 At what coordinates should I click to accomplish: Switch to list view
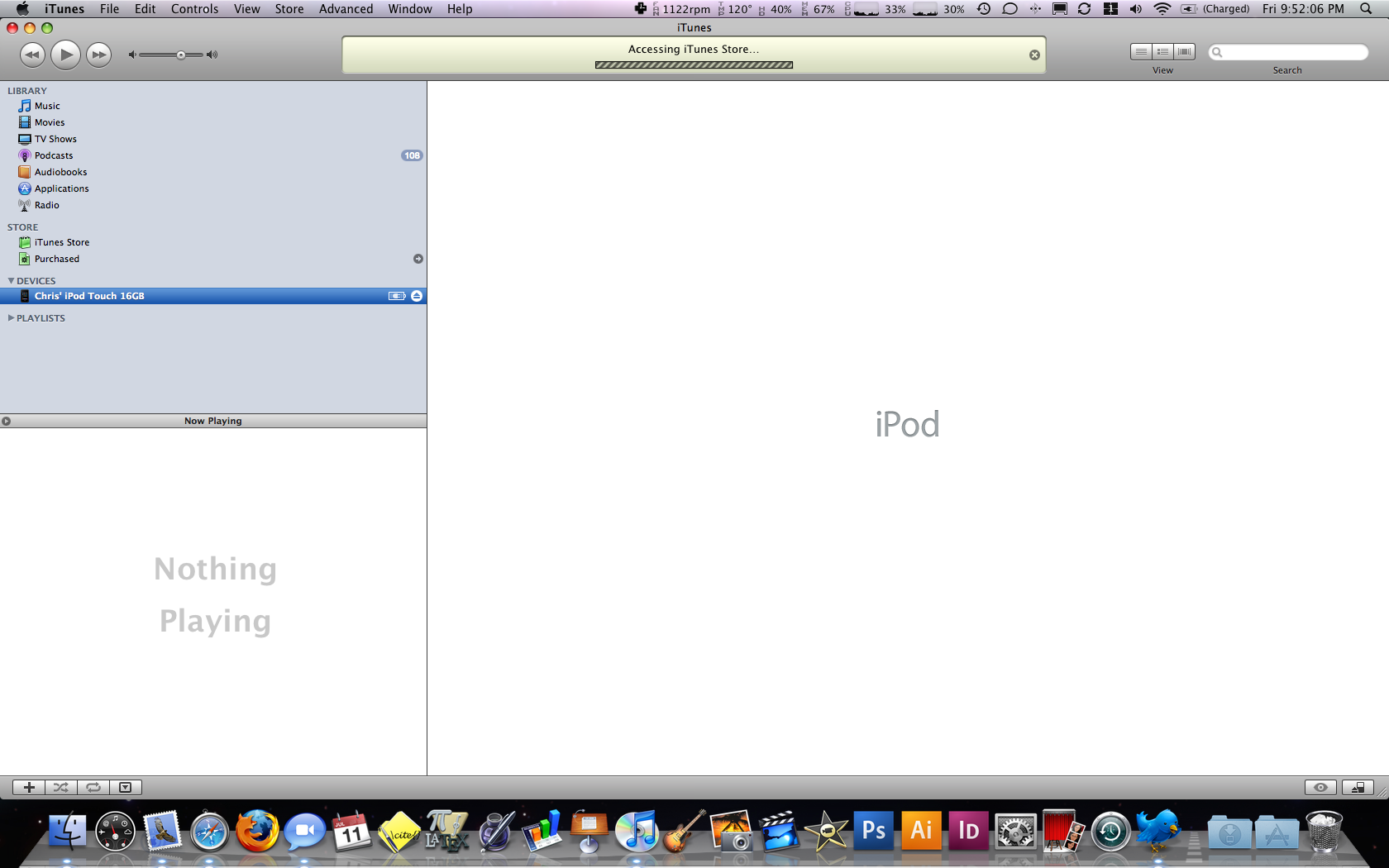[x=1141, y=52]
